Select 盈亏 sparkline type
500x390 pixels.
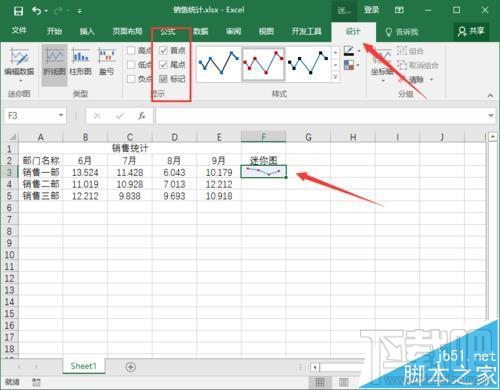coord(107,63)
